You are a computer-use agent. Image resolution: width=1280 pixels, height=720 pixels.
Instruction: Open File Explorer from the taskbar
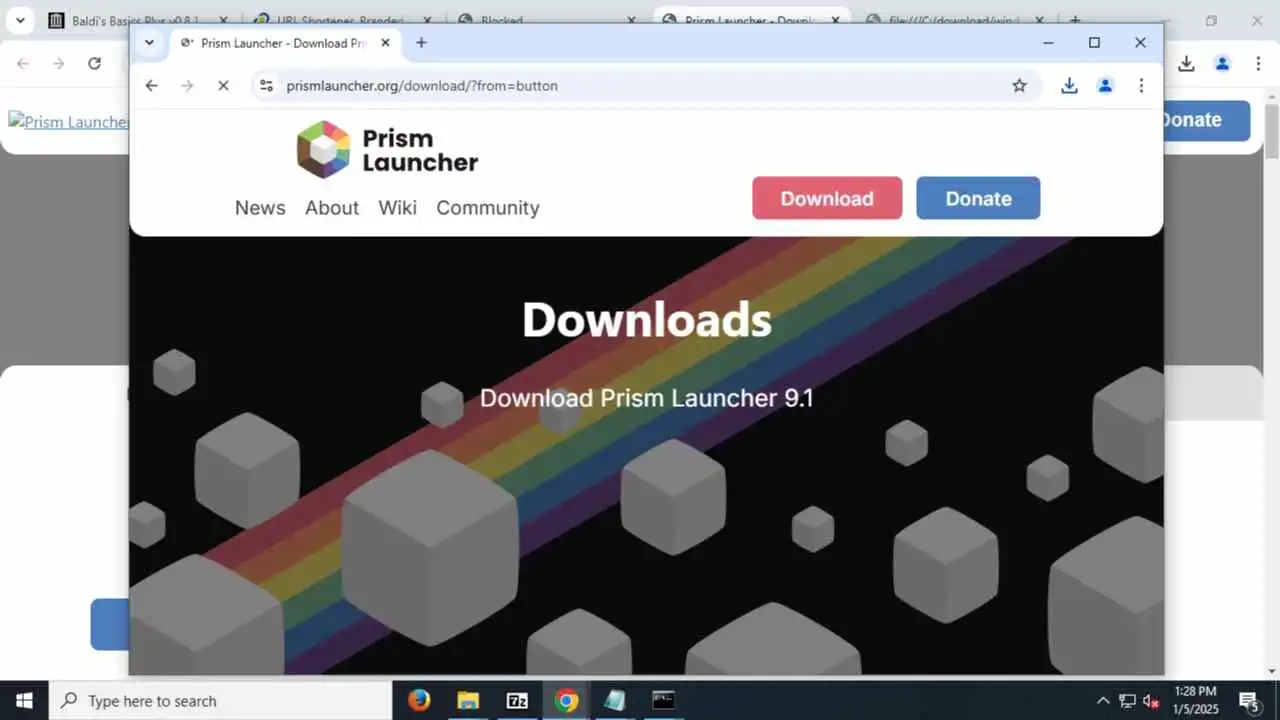468,700
